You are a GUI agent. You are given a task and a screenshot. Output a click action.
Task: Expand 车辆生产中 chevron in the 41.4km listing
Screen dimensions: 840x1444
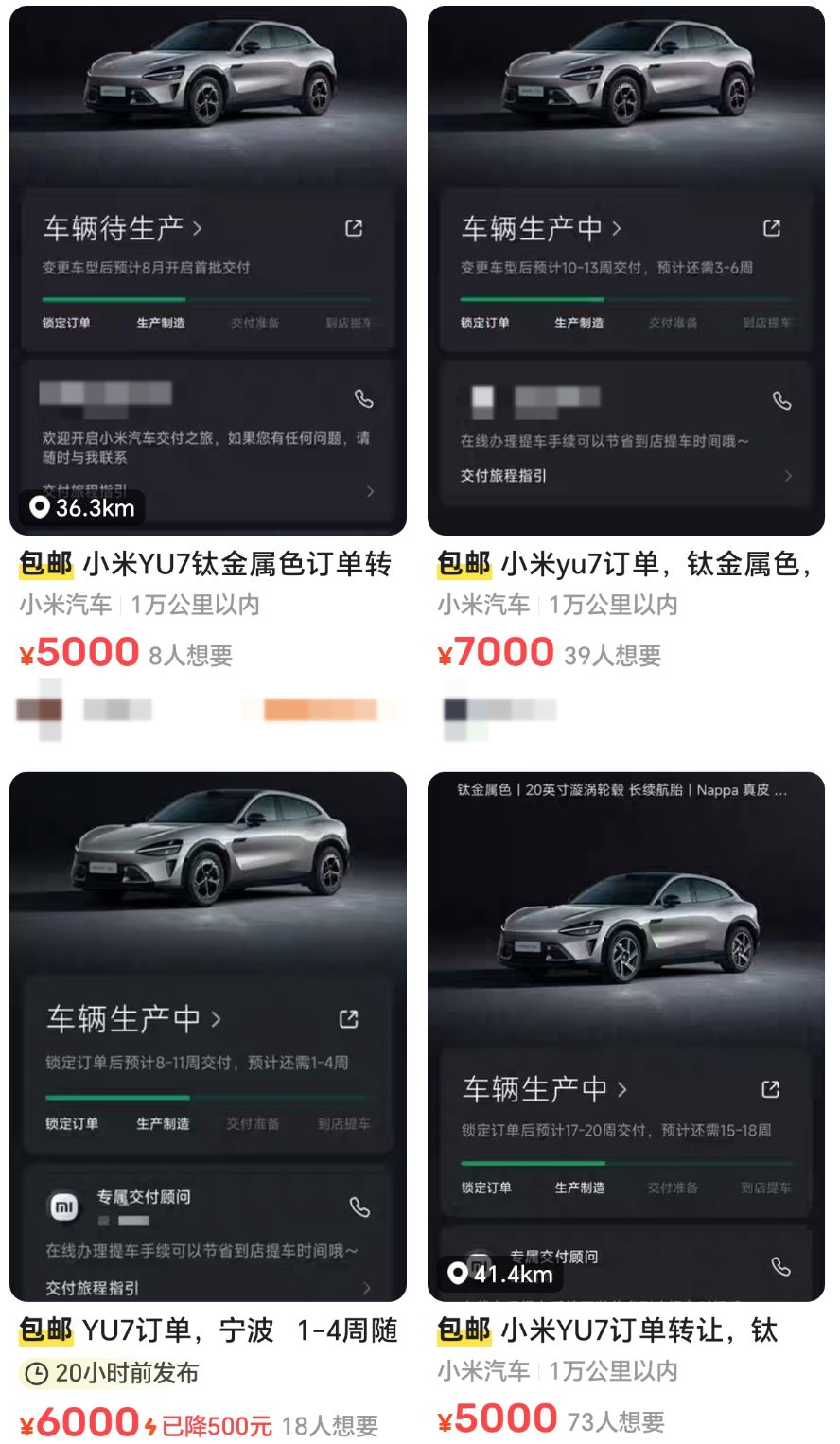[621, 1089]
